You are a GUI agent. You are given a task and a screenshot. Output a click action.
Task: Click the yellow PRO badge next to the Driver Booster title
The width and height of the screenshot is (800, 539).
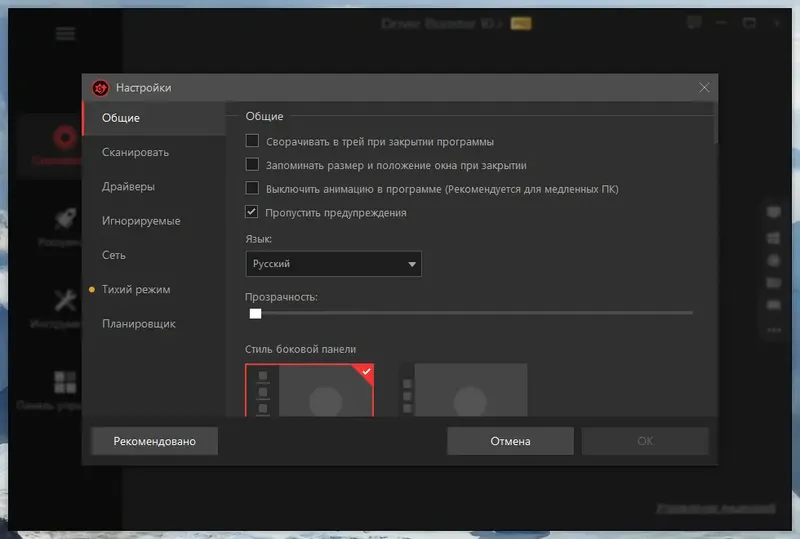[521, 23]
